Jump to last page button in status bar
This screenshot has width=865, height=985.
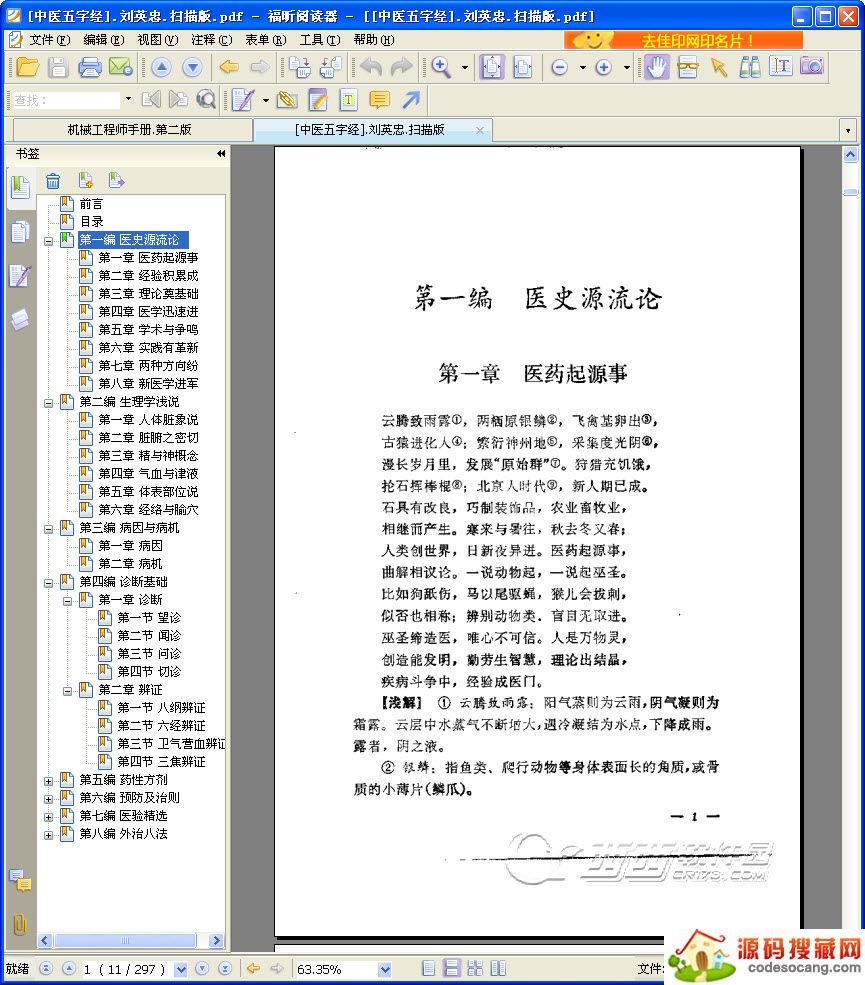[x=225, y=968]
